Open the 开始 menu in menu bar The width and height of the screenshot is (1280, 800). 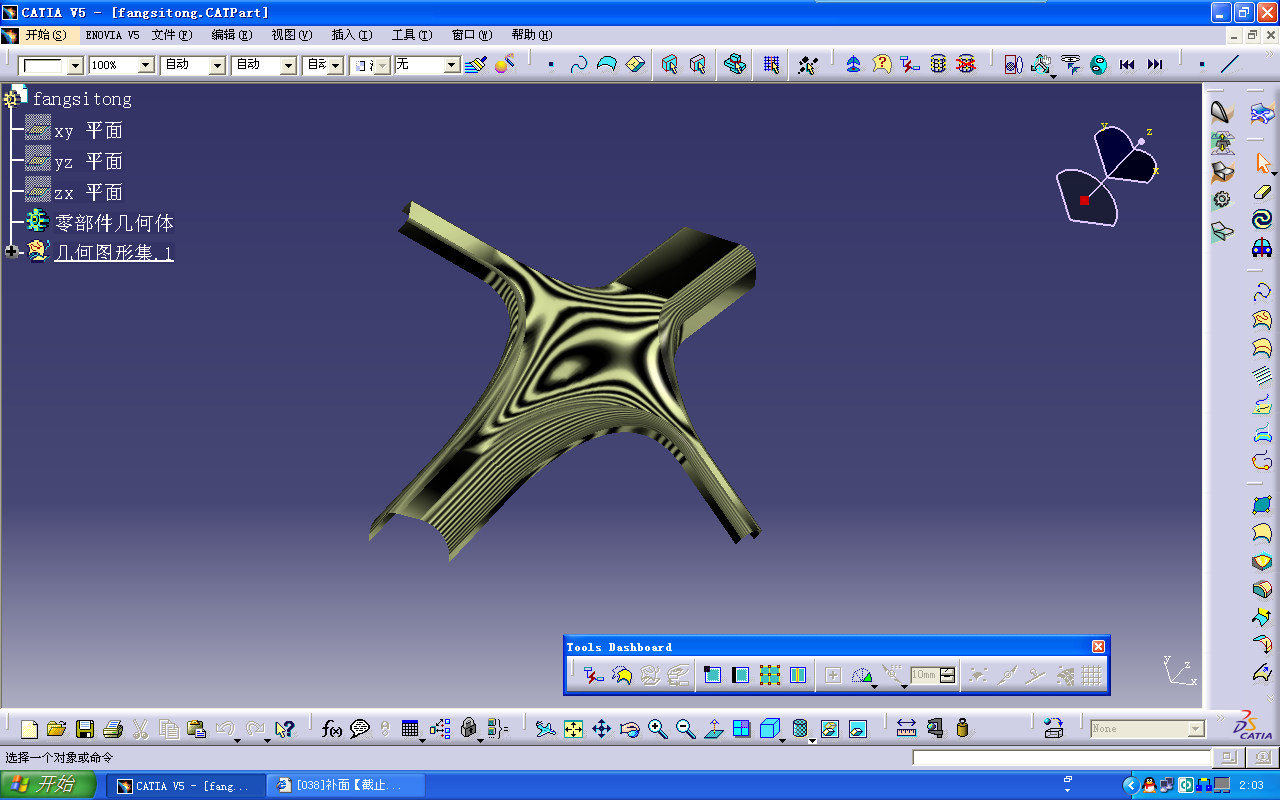[46, 34]
